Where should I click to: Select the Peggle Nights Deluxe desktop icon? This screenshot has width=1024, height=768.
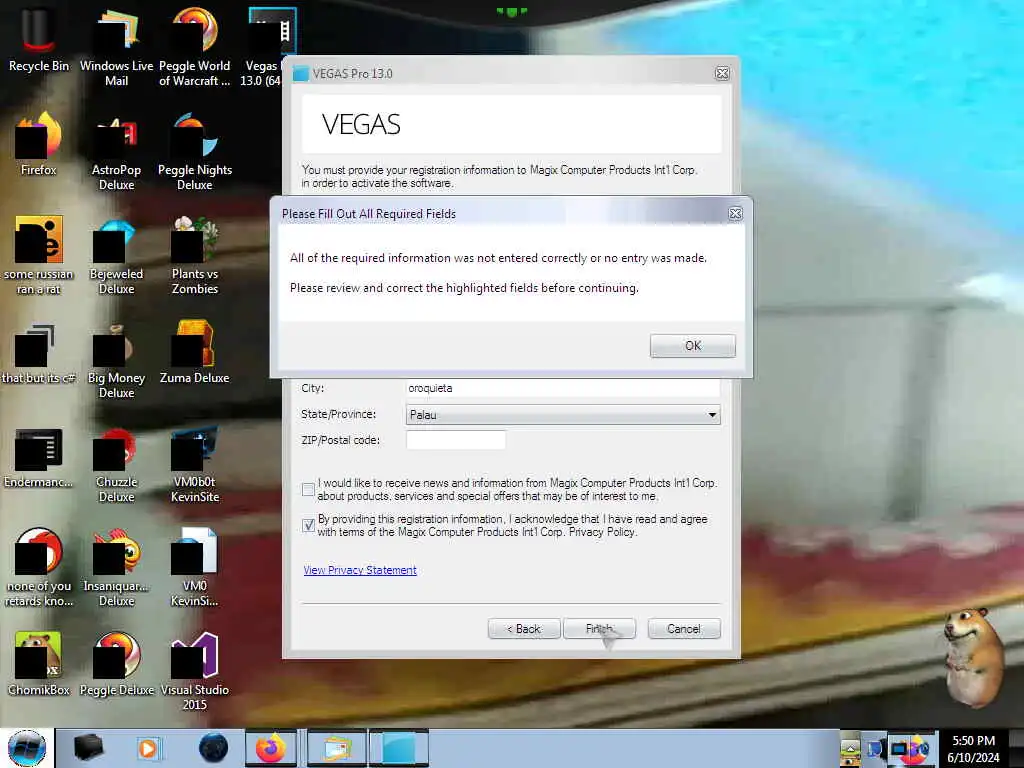195,152
